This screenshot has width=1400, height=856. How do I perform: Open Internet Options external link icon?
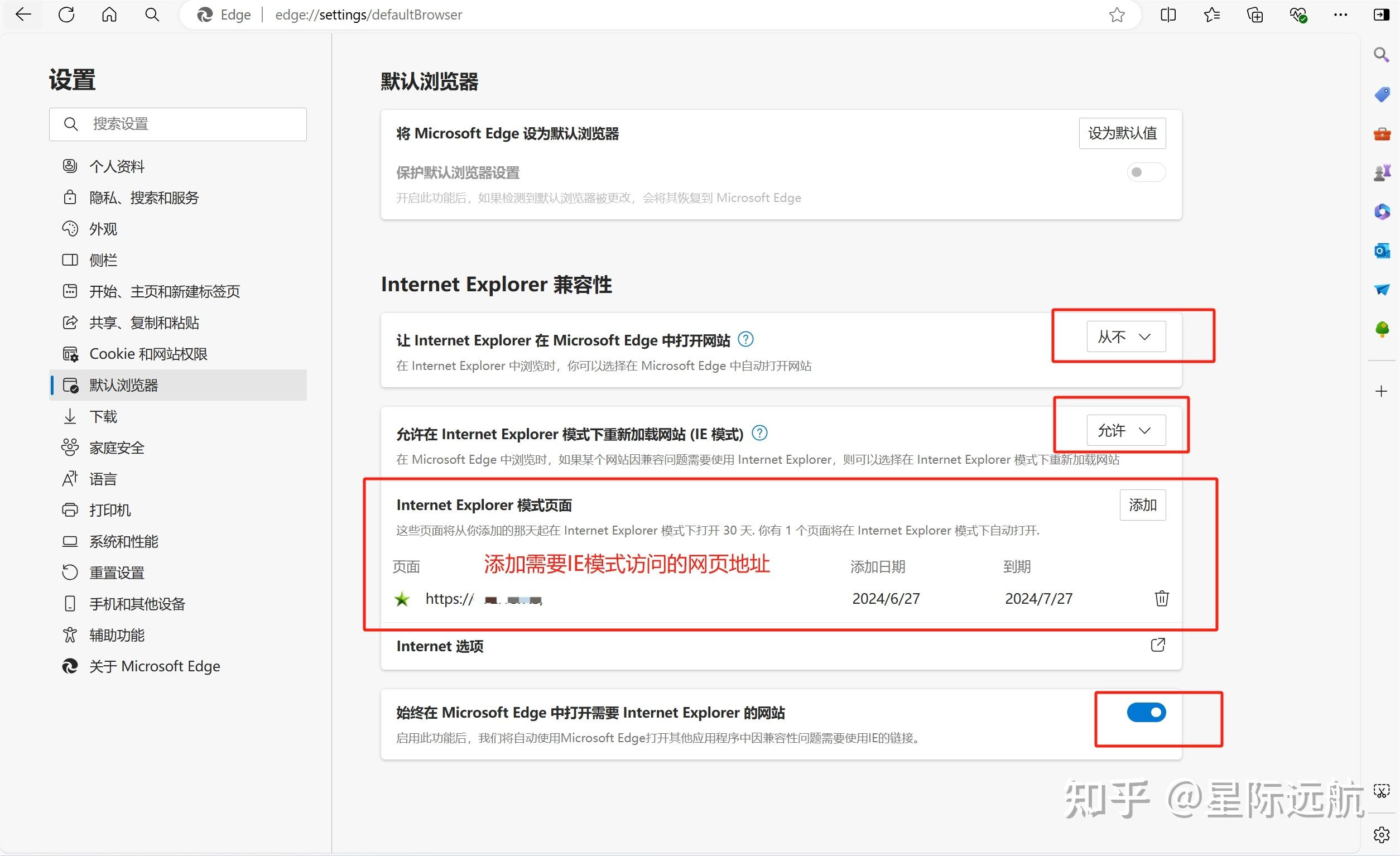(1157, 645)
